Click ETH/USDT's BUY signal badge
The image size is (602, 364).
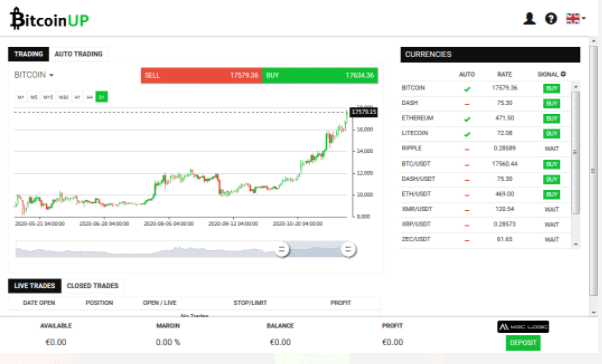tap(551, 195)
